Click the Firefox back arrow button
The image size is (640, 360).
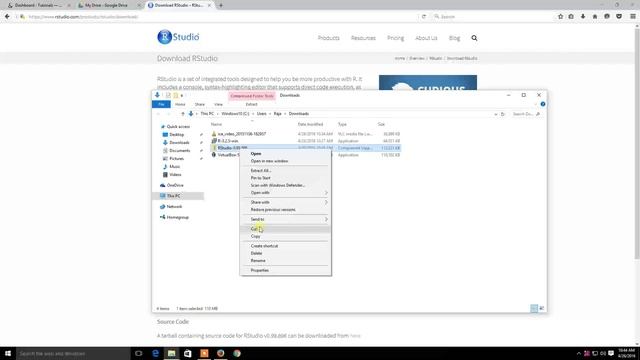7,16
